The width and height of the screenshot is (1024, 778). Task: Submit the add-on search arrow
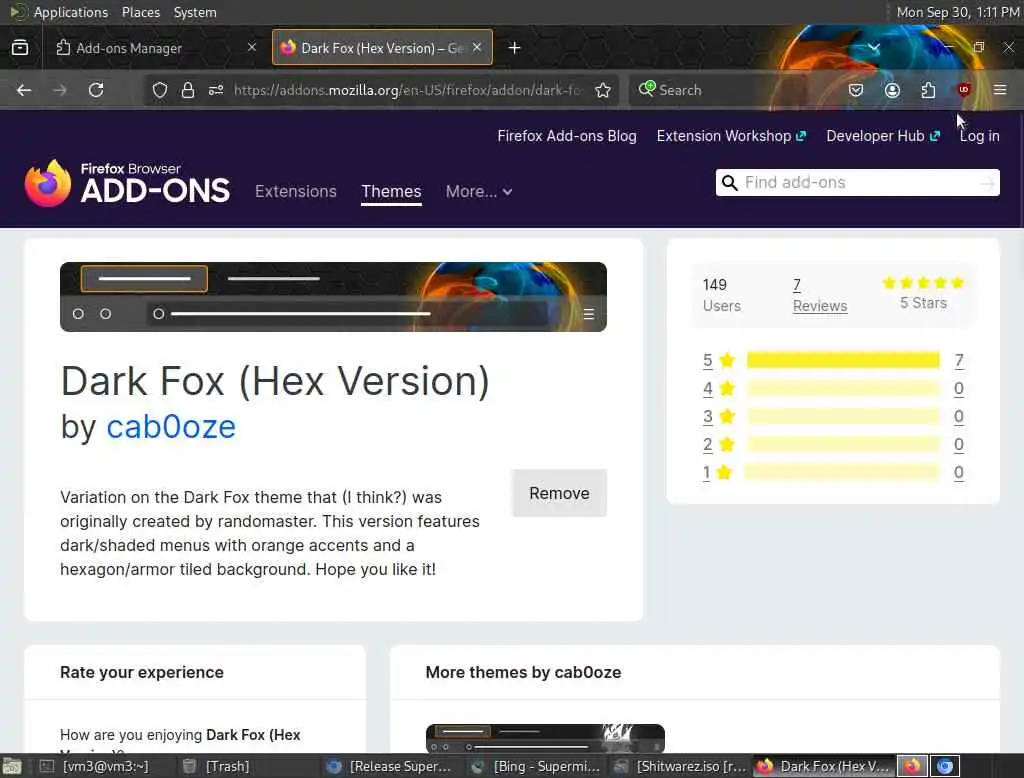987,184
